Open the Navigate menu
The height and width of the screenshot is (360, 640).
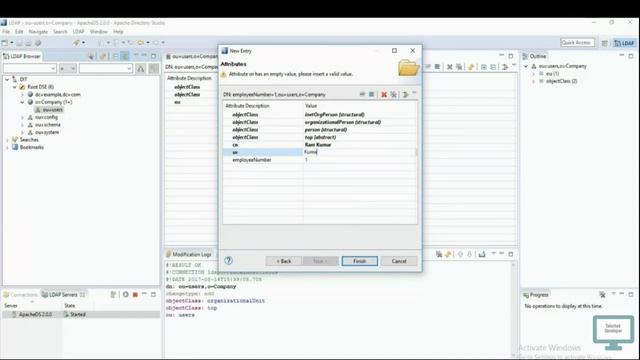(38, 32)
